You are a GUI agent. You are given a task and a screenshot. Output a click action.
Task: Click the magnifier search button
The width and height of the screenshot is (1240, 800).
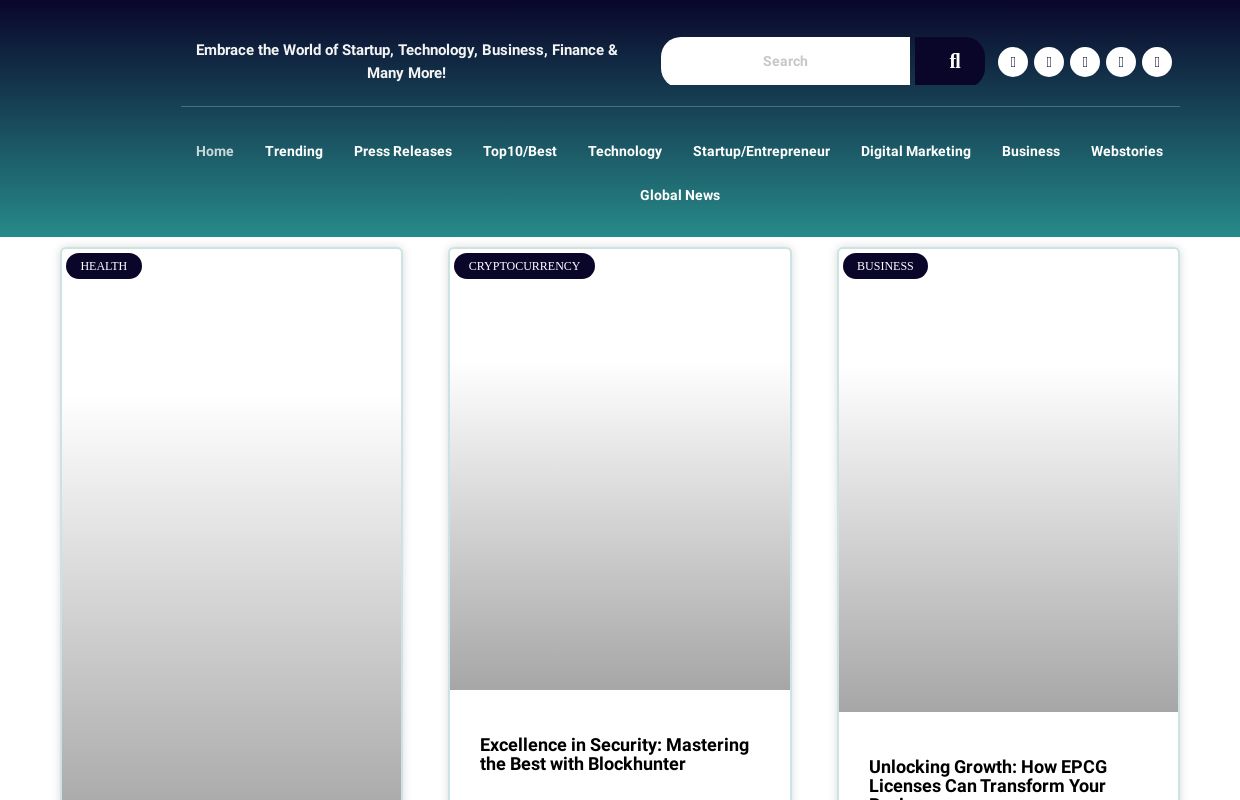pos(950,61)
